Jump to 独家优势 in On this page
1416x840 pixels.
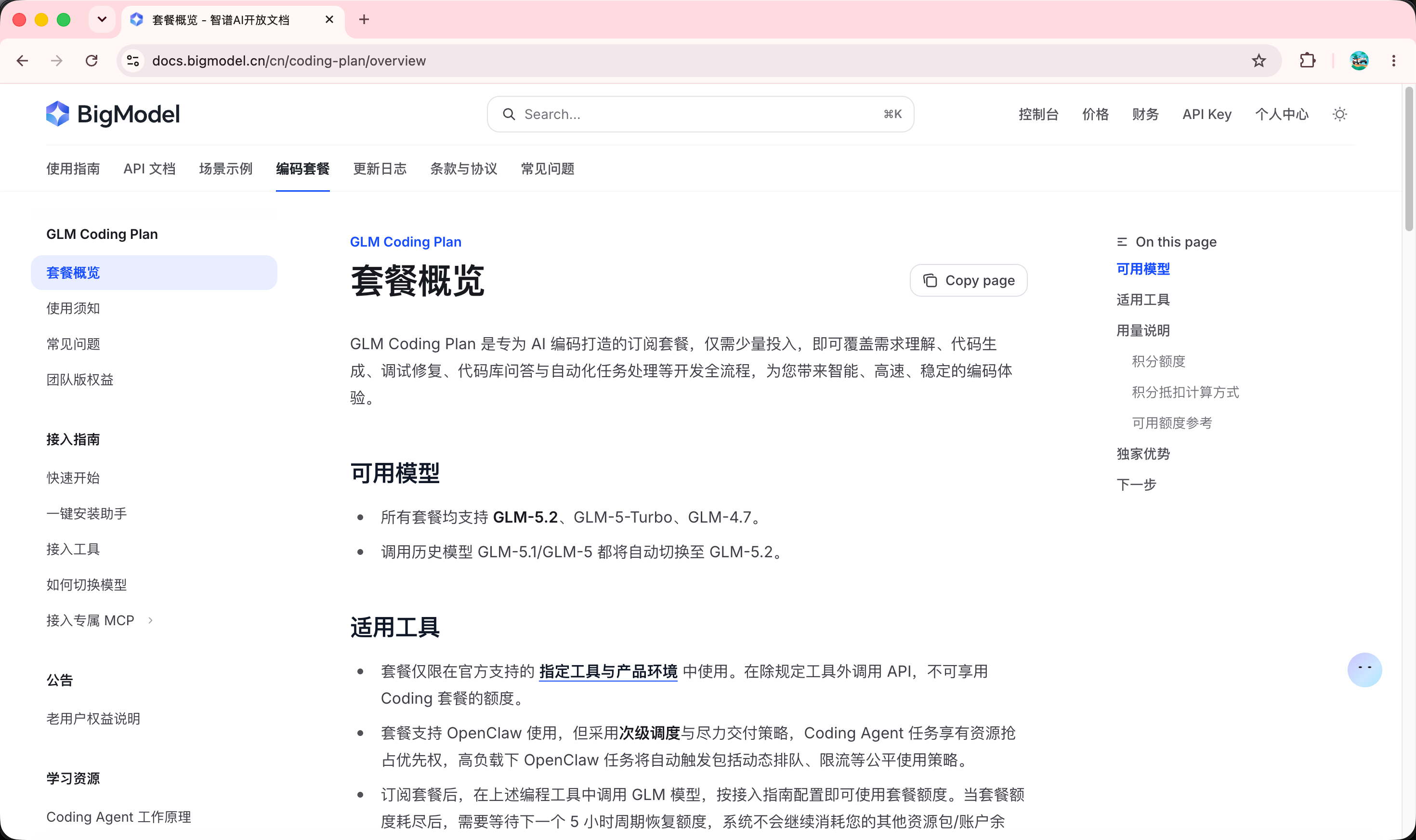point(1142,454)
